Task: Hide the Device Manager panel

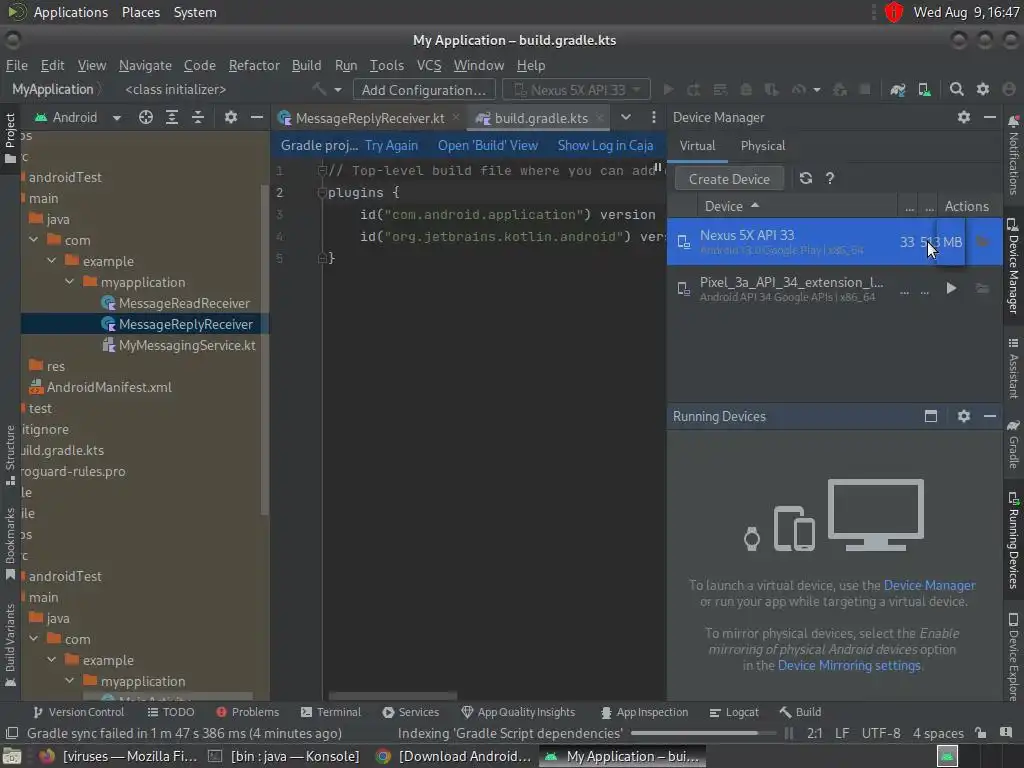Action: point(990,118)
